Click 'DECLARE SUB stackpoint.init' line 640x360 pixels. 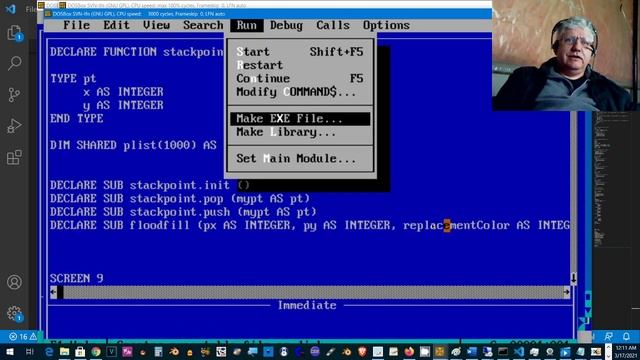point(149,185)
